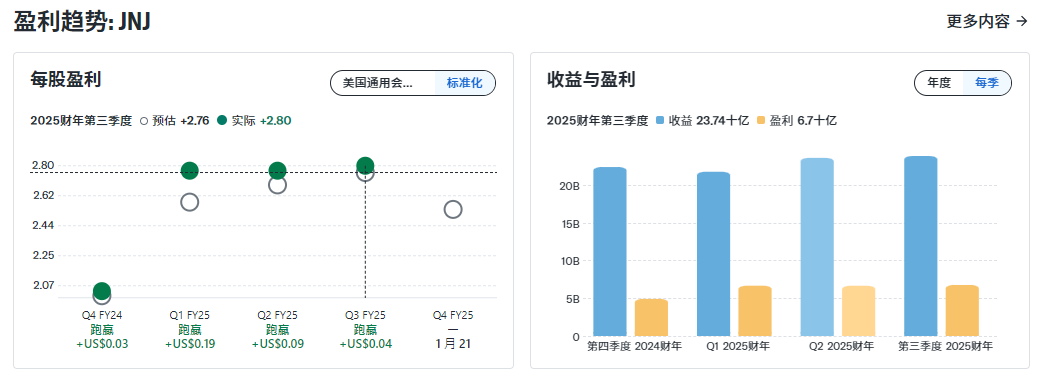Click the Q1 FY25 estimate hollow circle
This screenshot has height=376, width=1045.
[x=189, y=202]
